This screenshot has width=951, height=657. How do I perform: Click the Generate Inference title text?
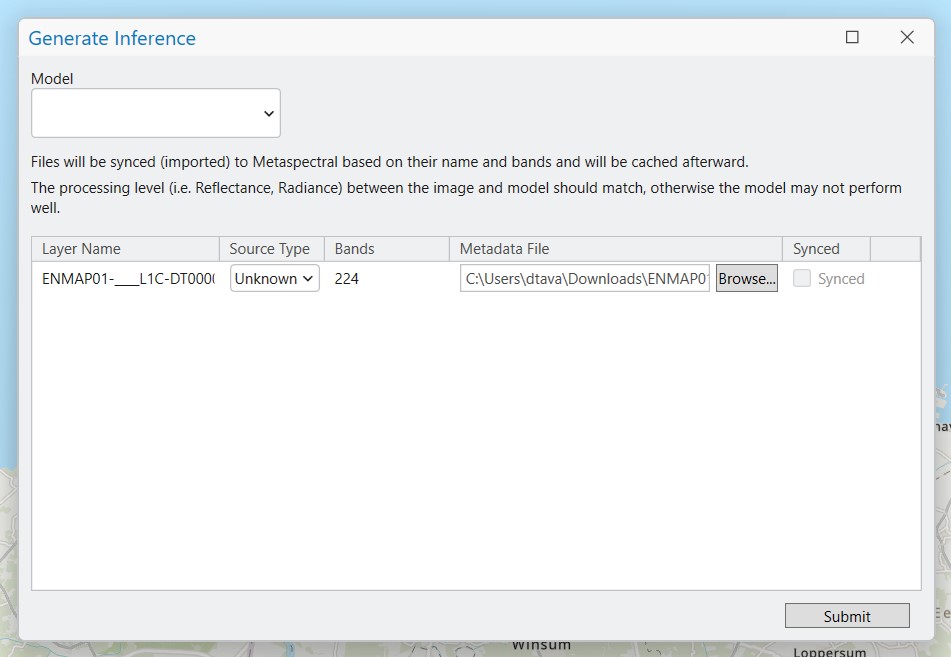pos(112,39)
